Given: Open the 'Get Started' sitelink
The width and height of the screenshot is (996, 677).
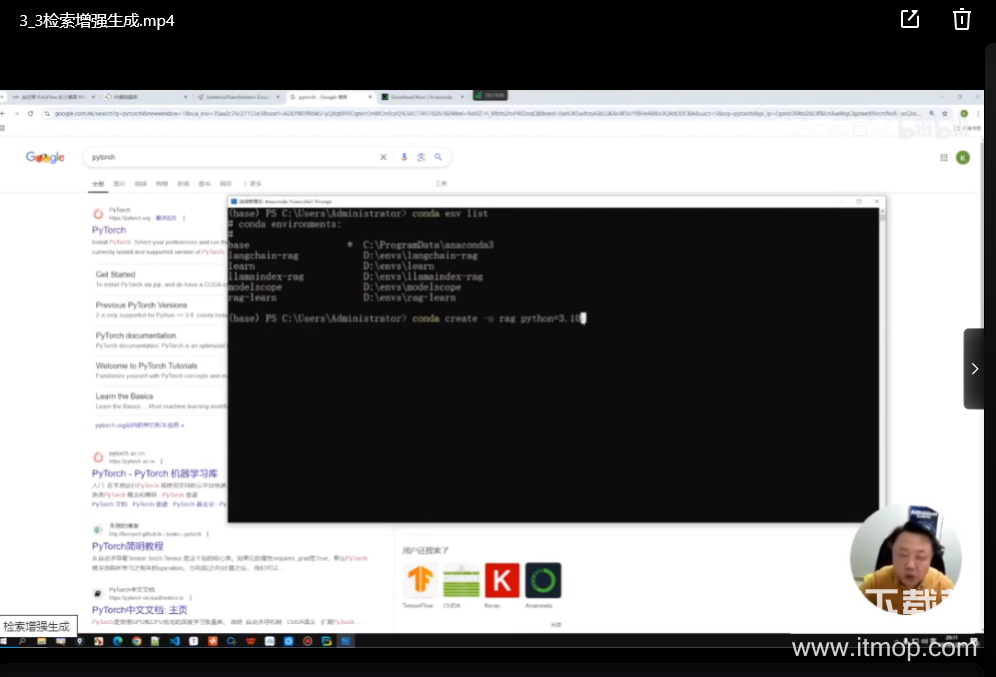Looking at the screenshot, I should pyautogui.click(x=116, y=274).
